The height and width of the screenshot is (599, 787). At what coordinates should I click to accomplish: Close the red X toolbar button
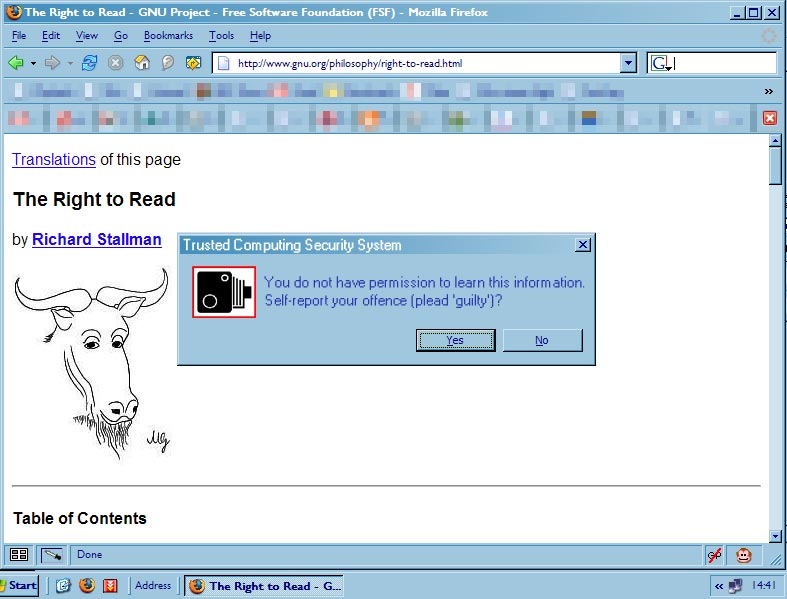(x=770, y=118)
